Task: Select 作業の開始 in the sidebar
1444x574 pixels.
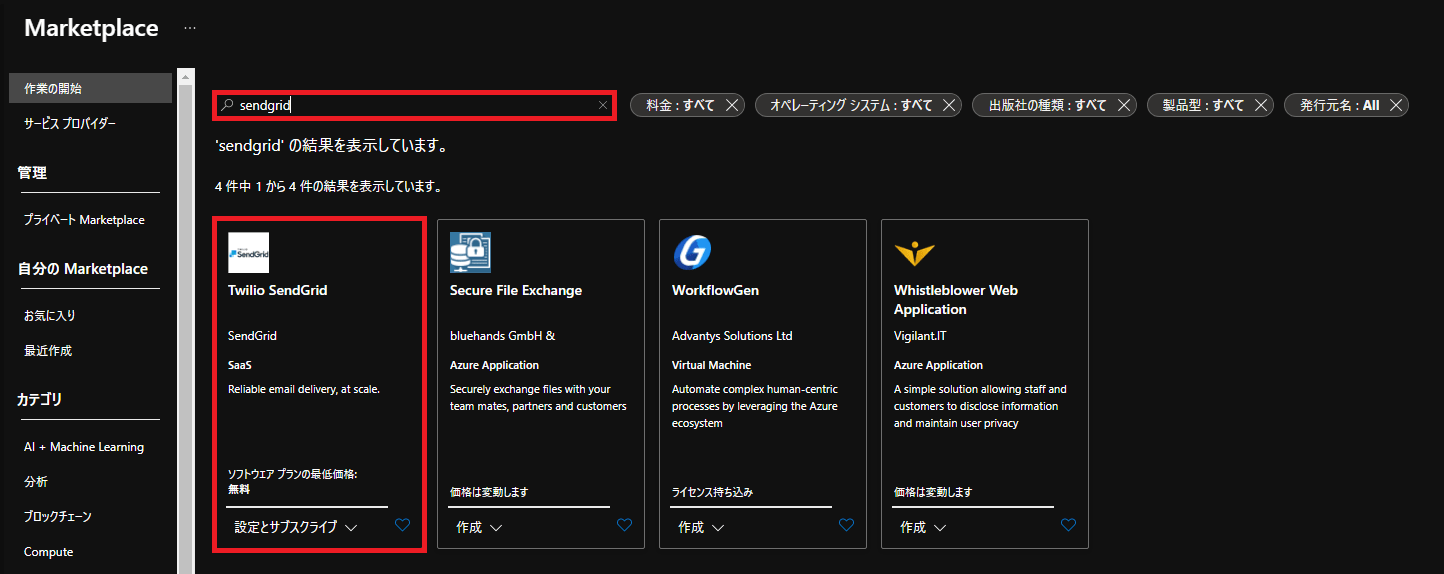Action: click(90, 88)
